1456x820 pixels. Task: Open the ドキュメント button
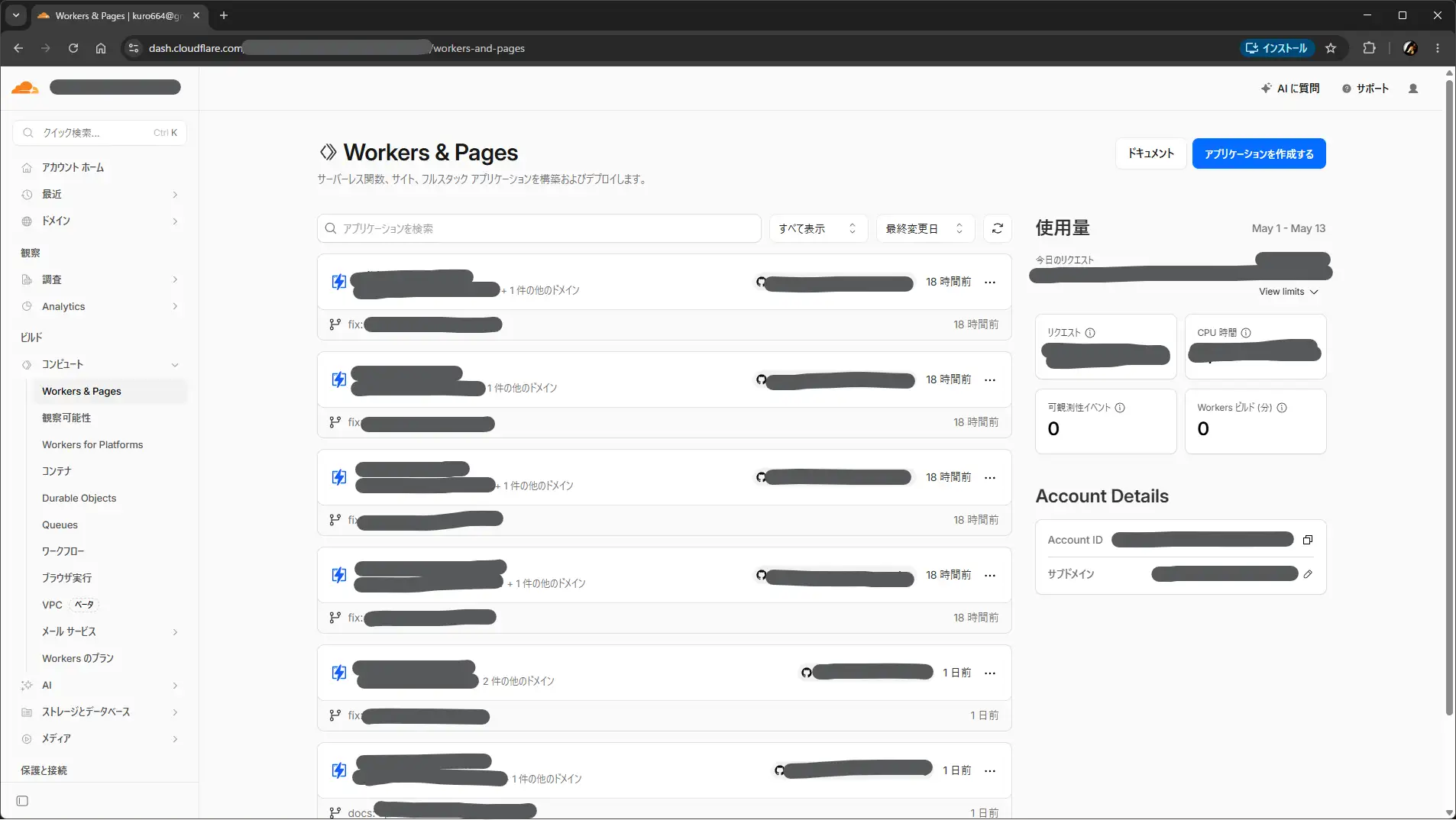pos(1150,153)
